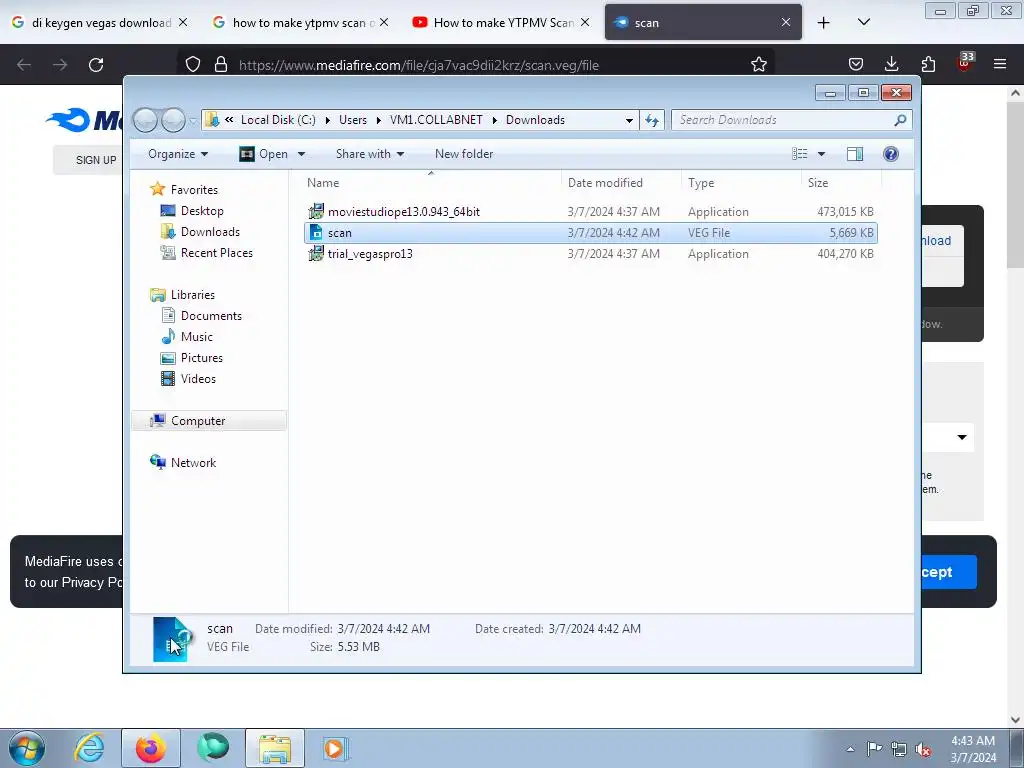Screen dimensions: 1024x768
Task: Sort by Name column header
Action: click(431, 183)
